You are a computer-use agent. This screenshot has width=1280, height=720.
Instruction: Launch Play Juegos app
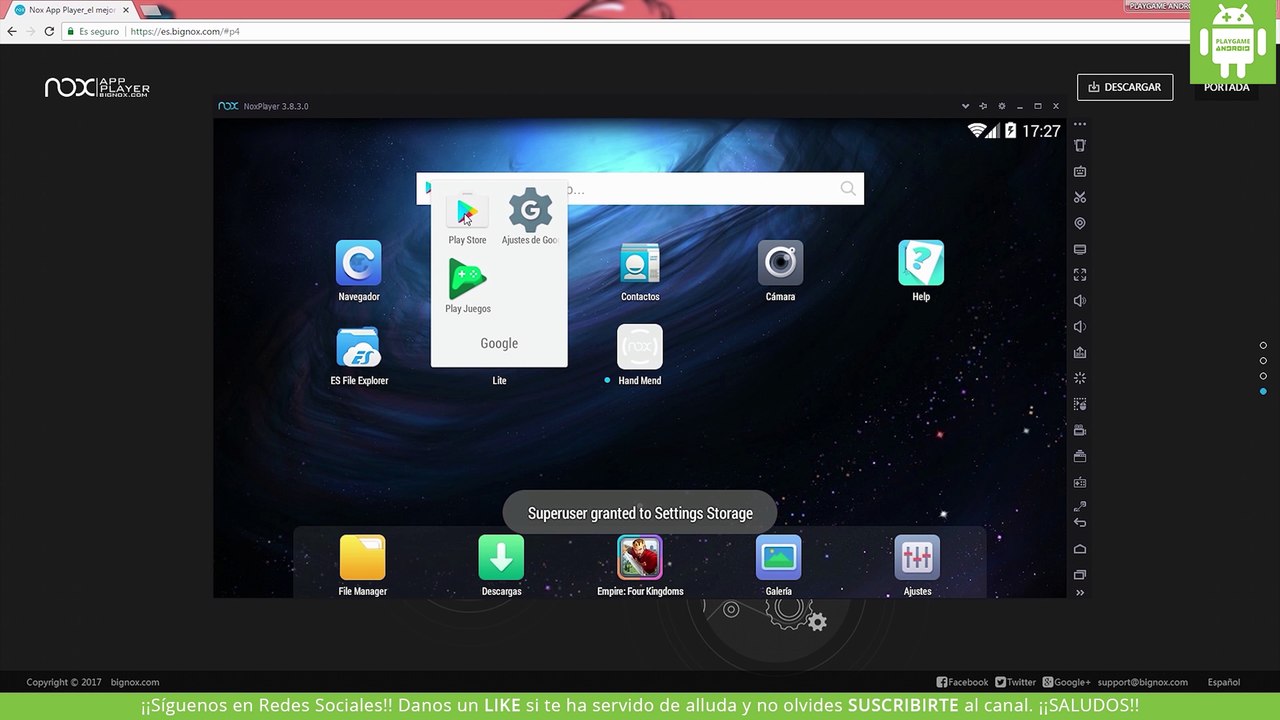coord(467,286)
